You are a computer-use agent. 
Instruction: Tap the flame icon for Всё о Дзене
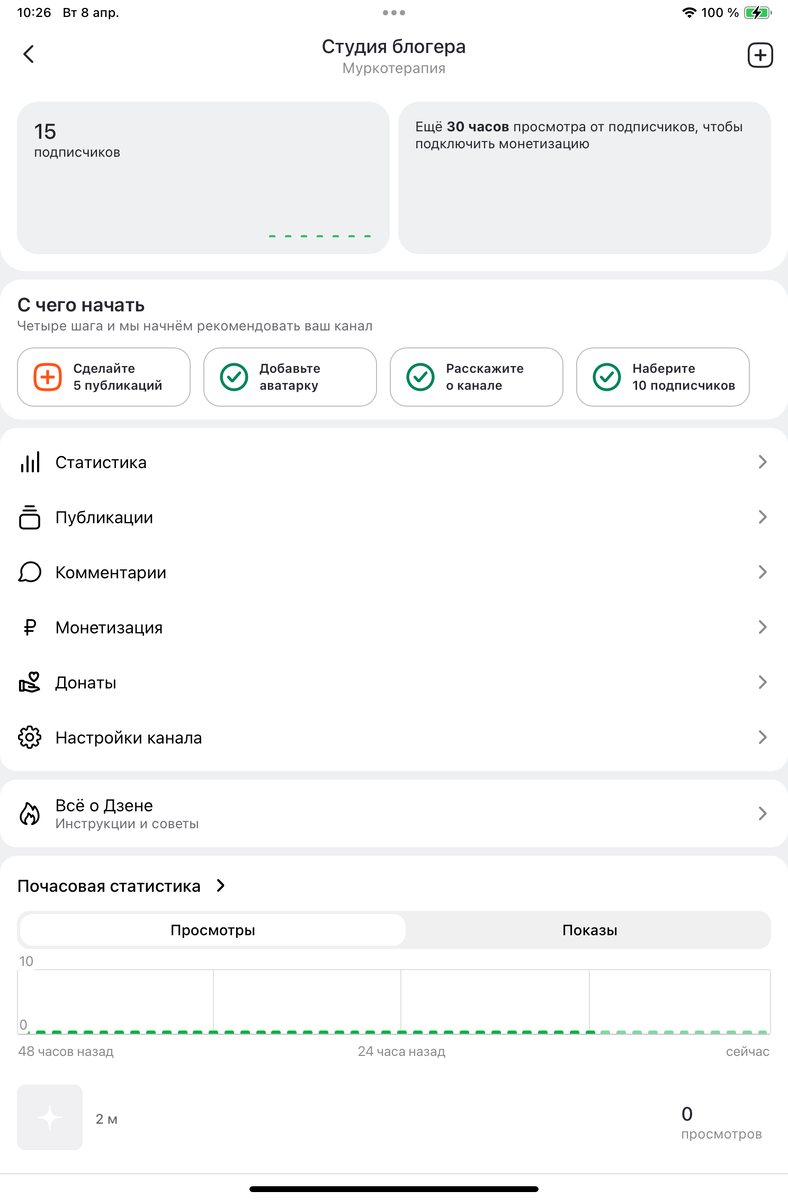30,814
